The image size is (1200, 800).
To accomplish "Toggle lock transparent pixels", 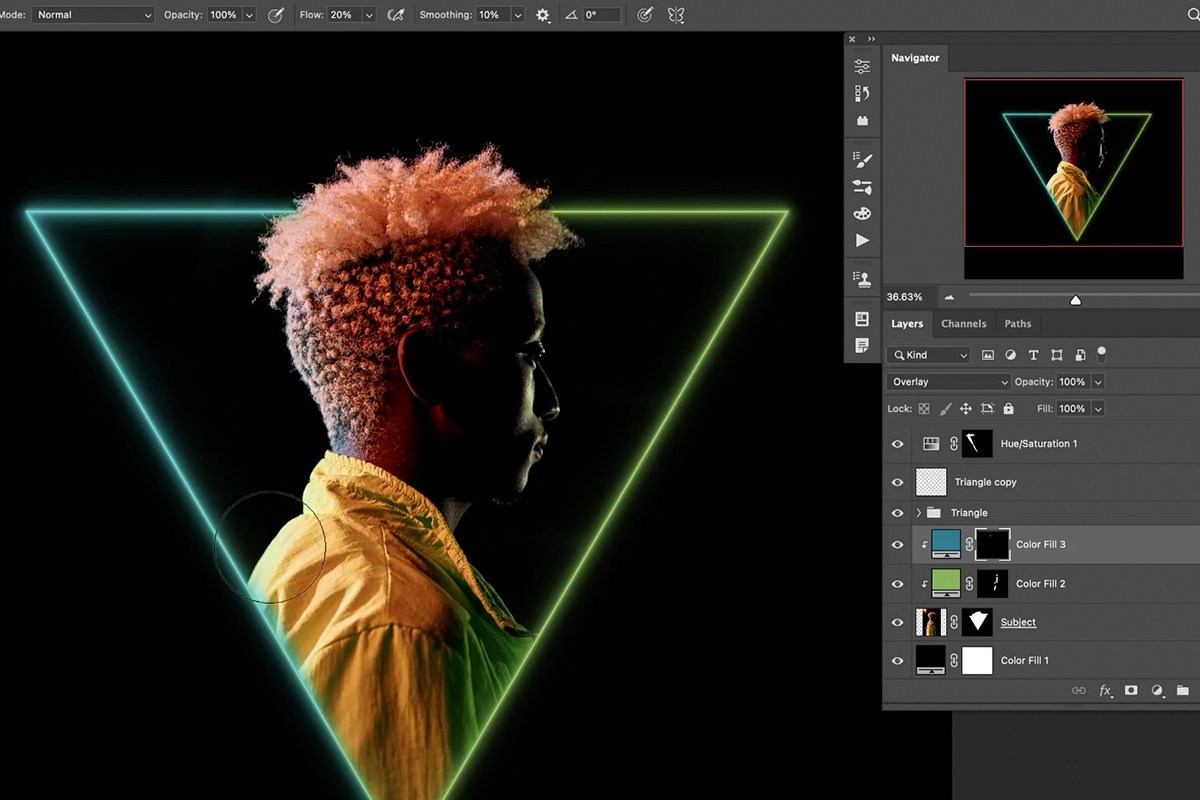I will tap(924, 409).
